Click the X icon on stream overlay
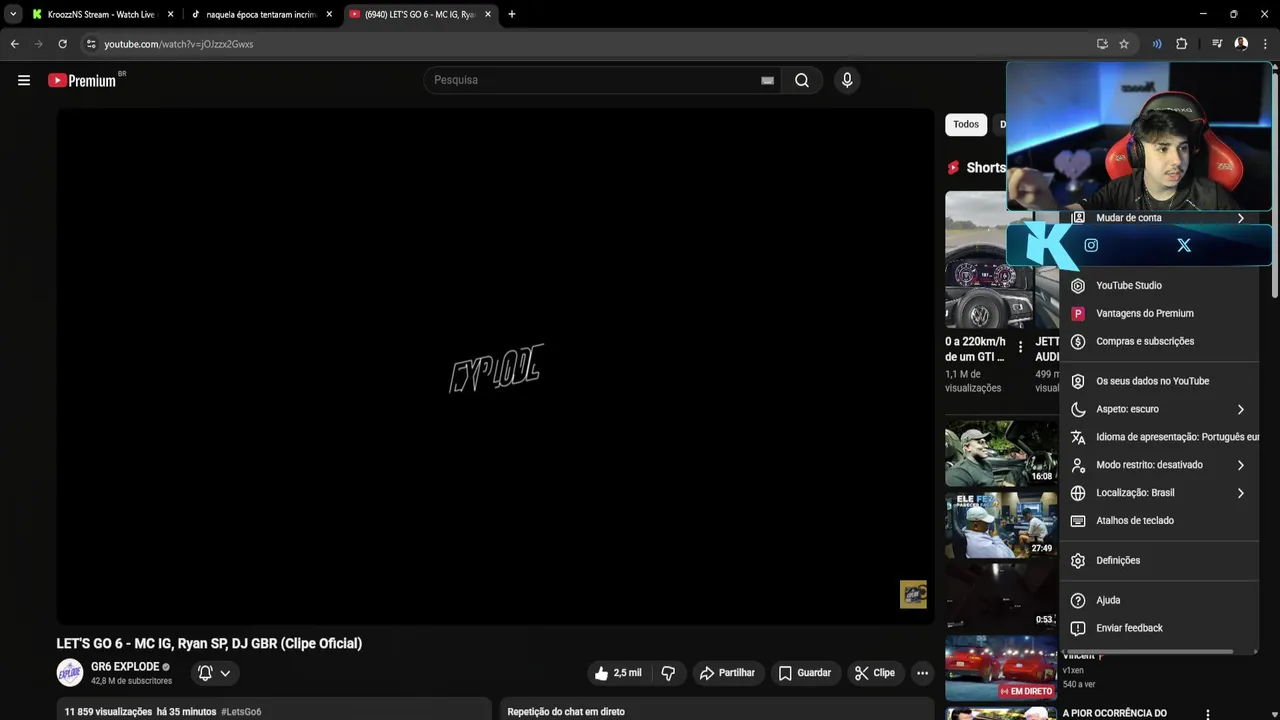Viewport: 1280px width, 720px height. (x=1184, y=245)
